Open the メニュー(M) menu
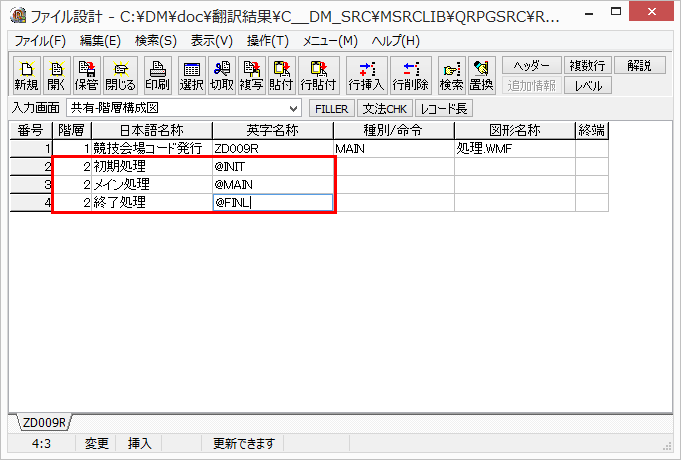This screenshot has height=460, width=681. (x=330, y=41)
